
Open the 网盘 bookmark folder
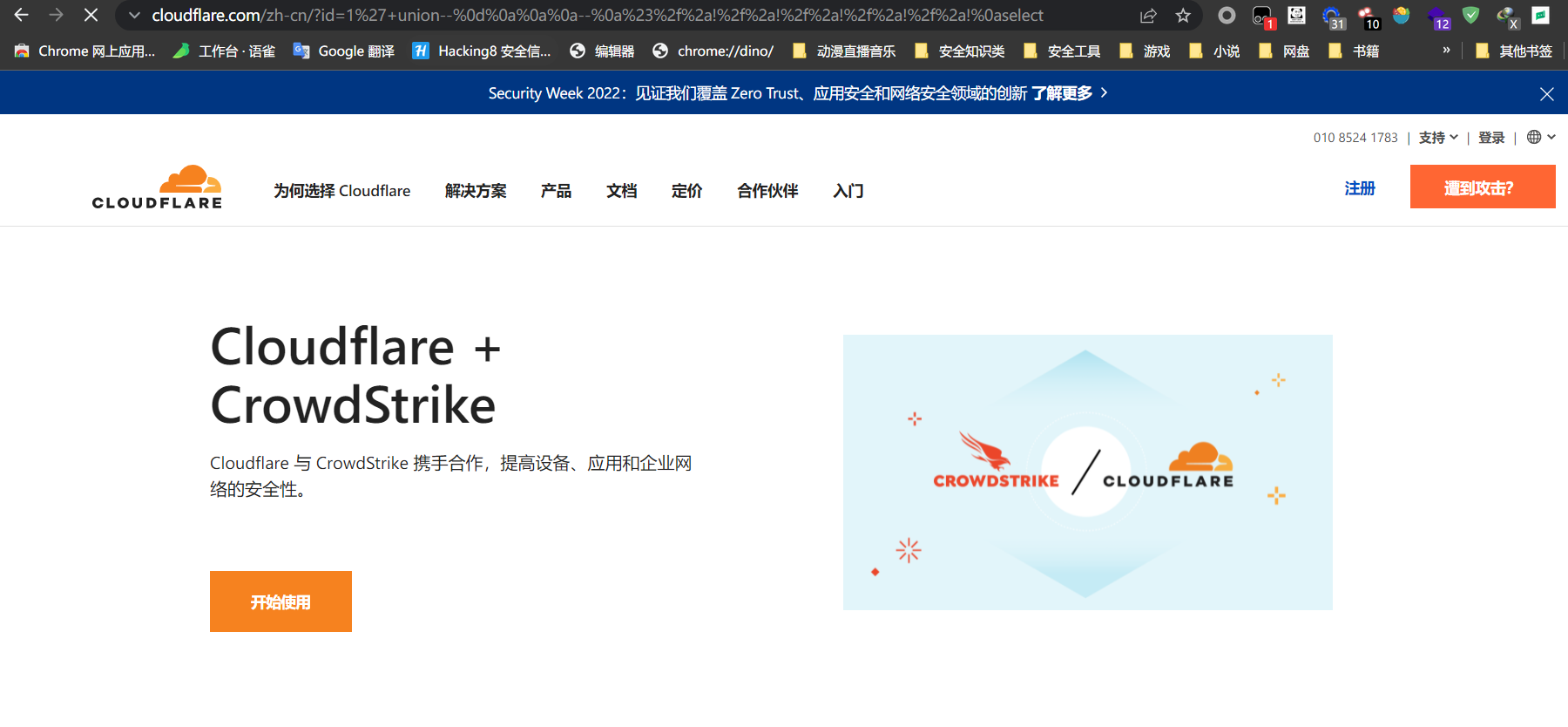point(1284,51)
